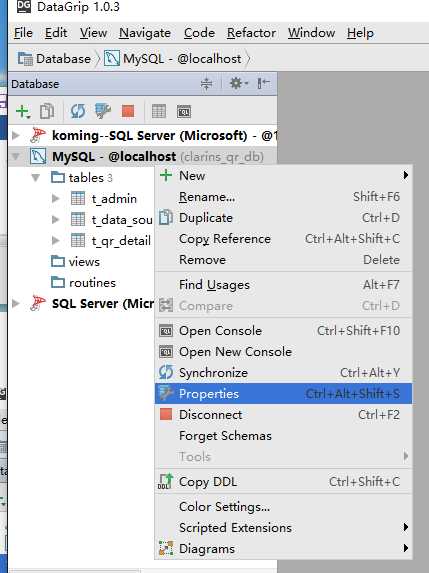
Task: Click the red Disconnect toolbar square
Action: (x=128, y=111)
